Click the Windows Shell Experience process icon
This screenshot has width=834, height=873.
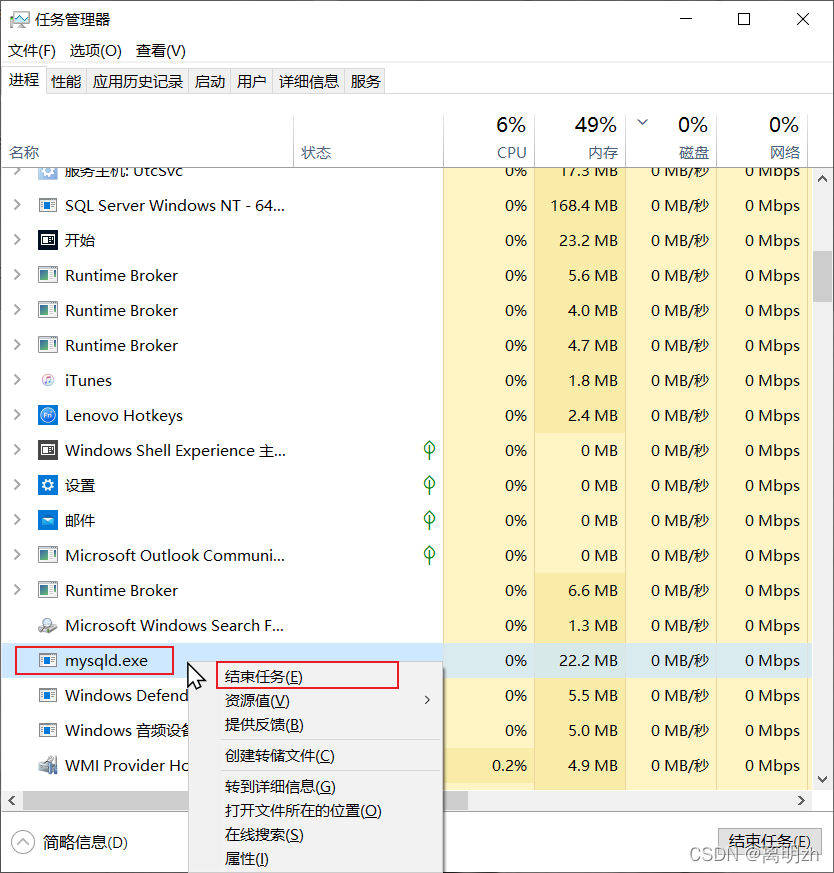pyautogui.click(x=48, y=450)
